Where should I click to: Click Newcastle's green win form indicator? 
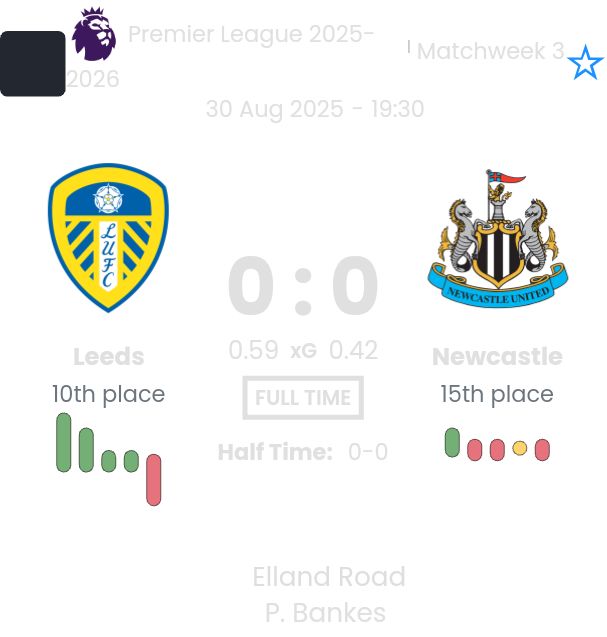tap(452, 442)
